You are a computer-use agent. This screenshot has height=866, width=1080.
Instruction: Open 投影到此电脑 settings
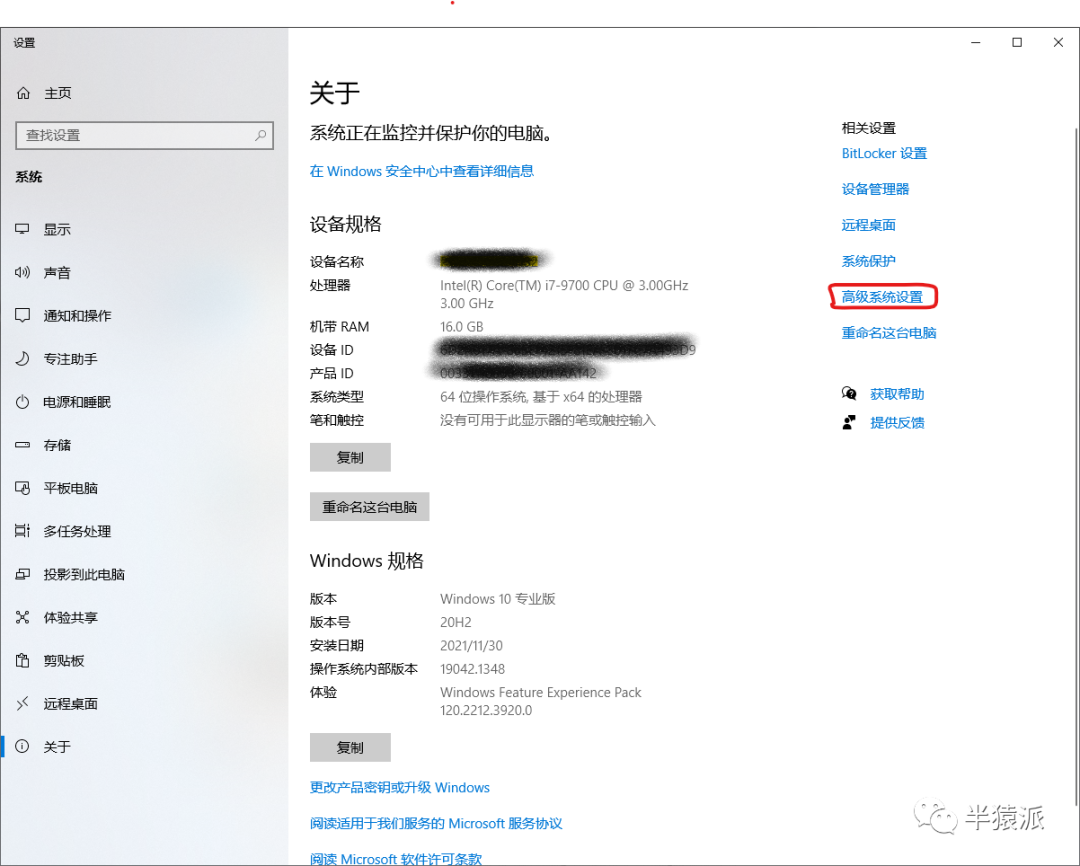click(x=144, y=575)
